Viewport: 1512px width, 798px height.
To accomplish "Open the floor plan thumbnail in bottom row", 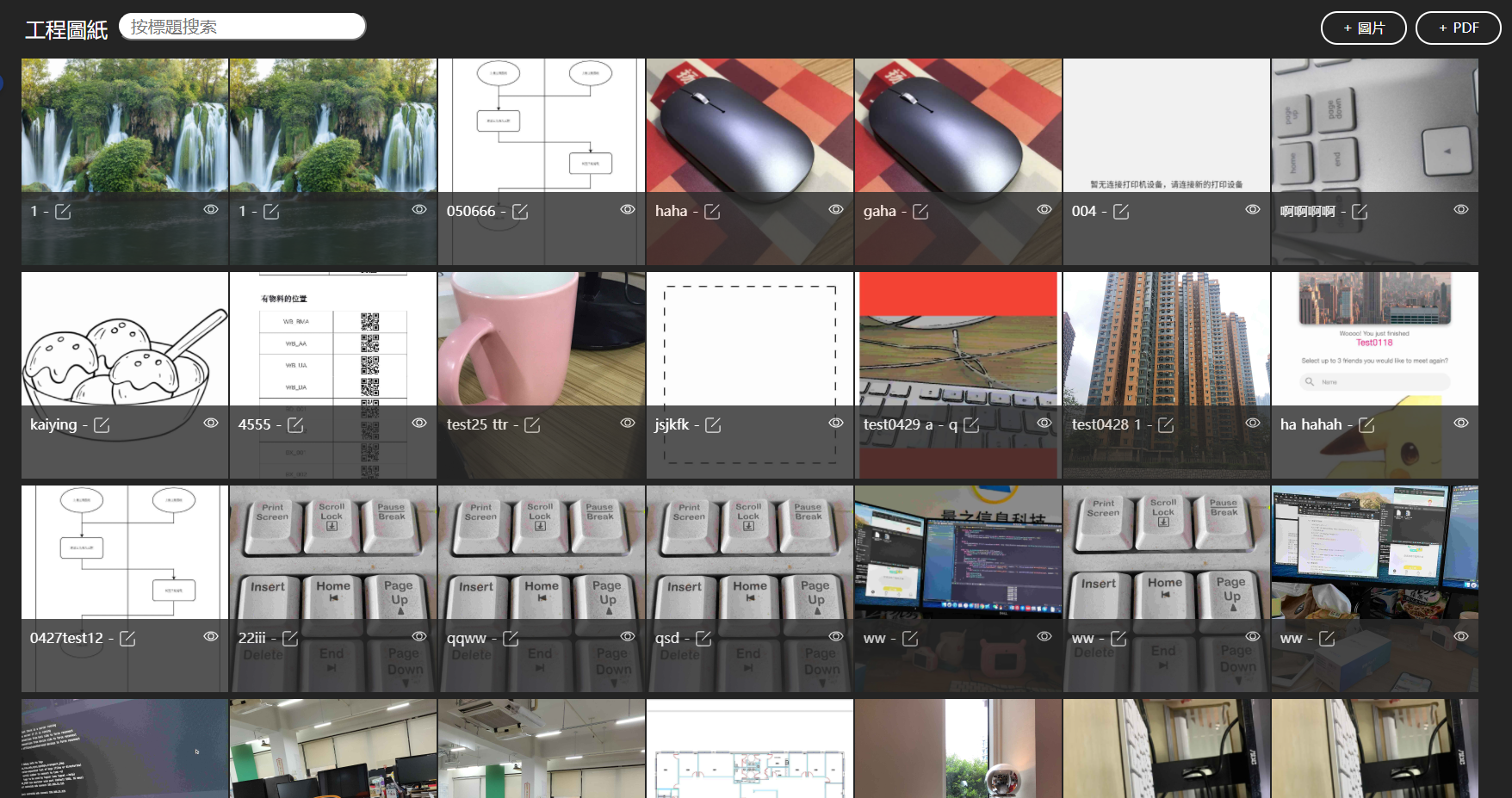I will pos(750,749).
